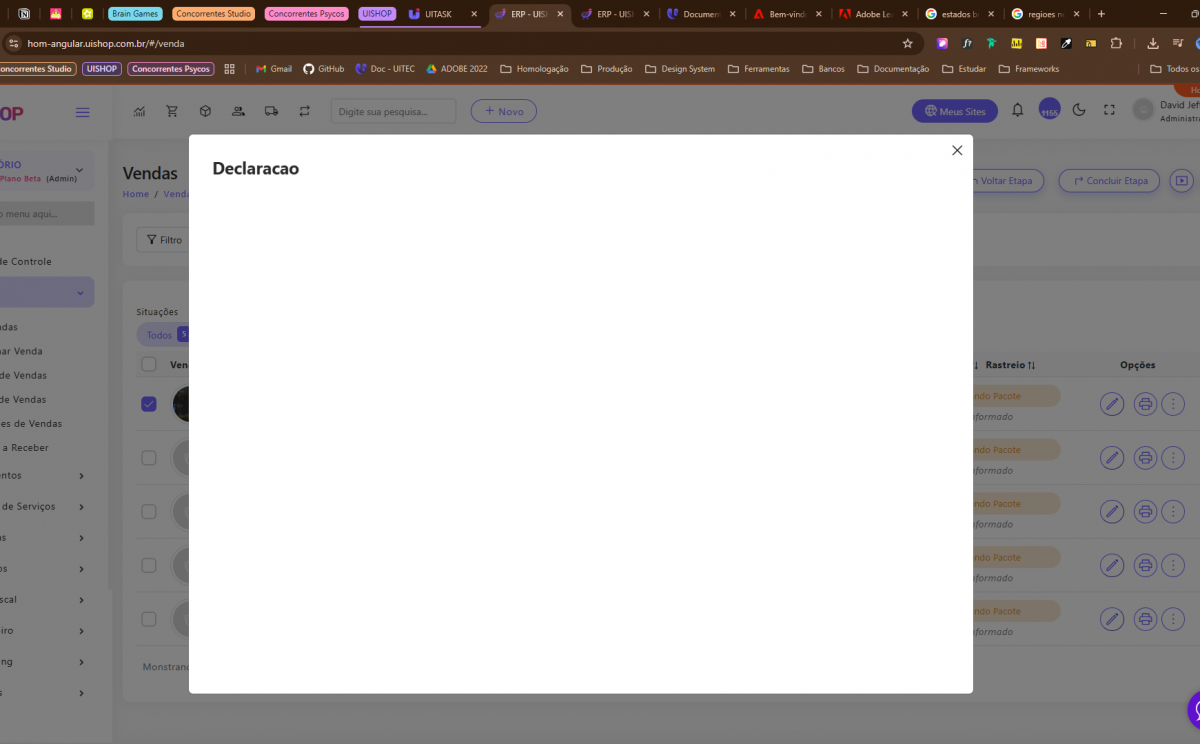1200x744 pixels.
Task: Enter fullscreen using the expand icon
Action: (1109, 111)
